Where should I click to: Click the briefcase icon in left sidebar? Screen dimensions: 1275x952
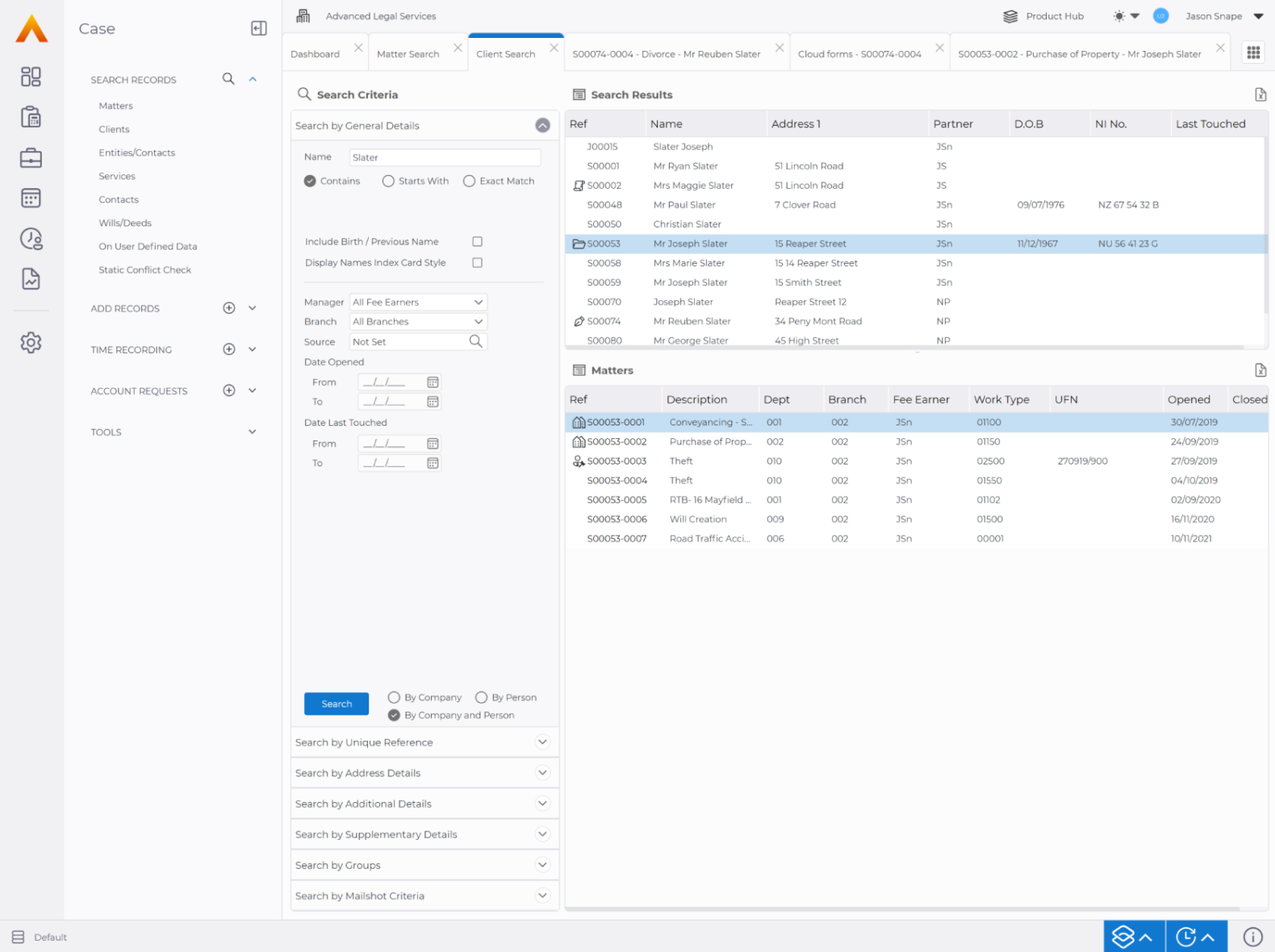(x=31, y=158)
